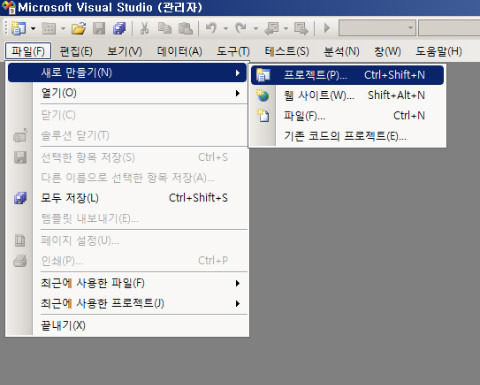This screenshot has width=480, height=385.
Task: Click the New Project toolbar icon
Action: pos(19,28)
